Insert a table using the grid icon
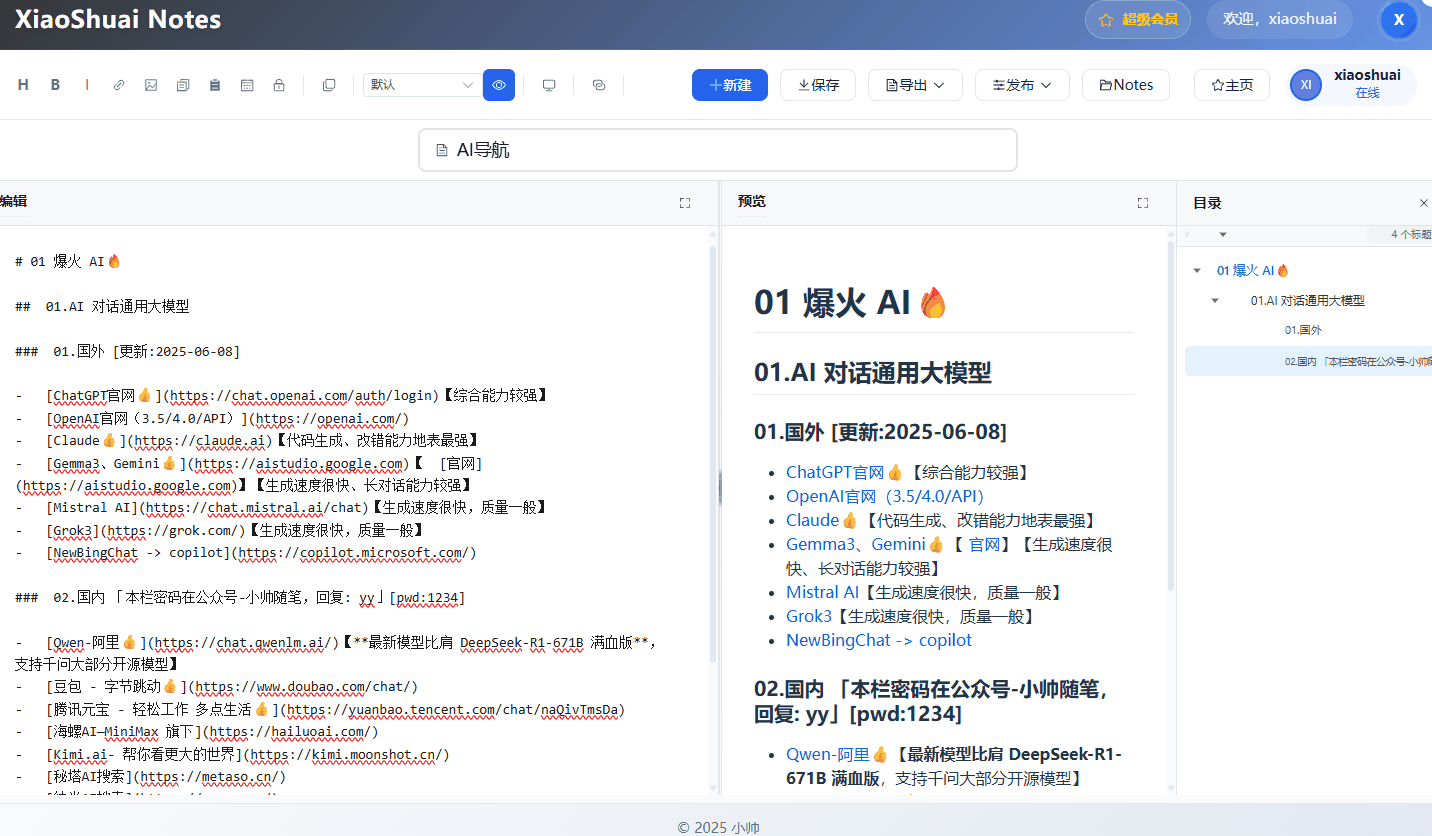The width and height of the screenshot is (1432, 836). (x=247, y=85)
